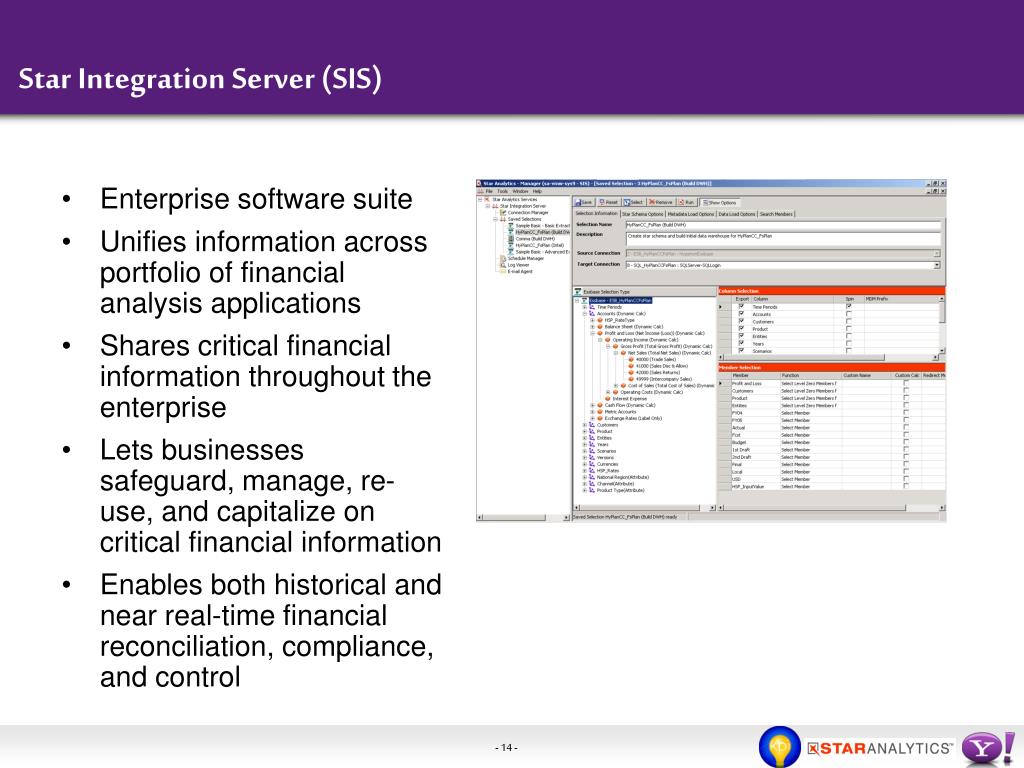Select Sample Basic - Basic Extract item
This screenshot has height=768, width=1024.
pos(542,225)
